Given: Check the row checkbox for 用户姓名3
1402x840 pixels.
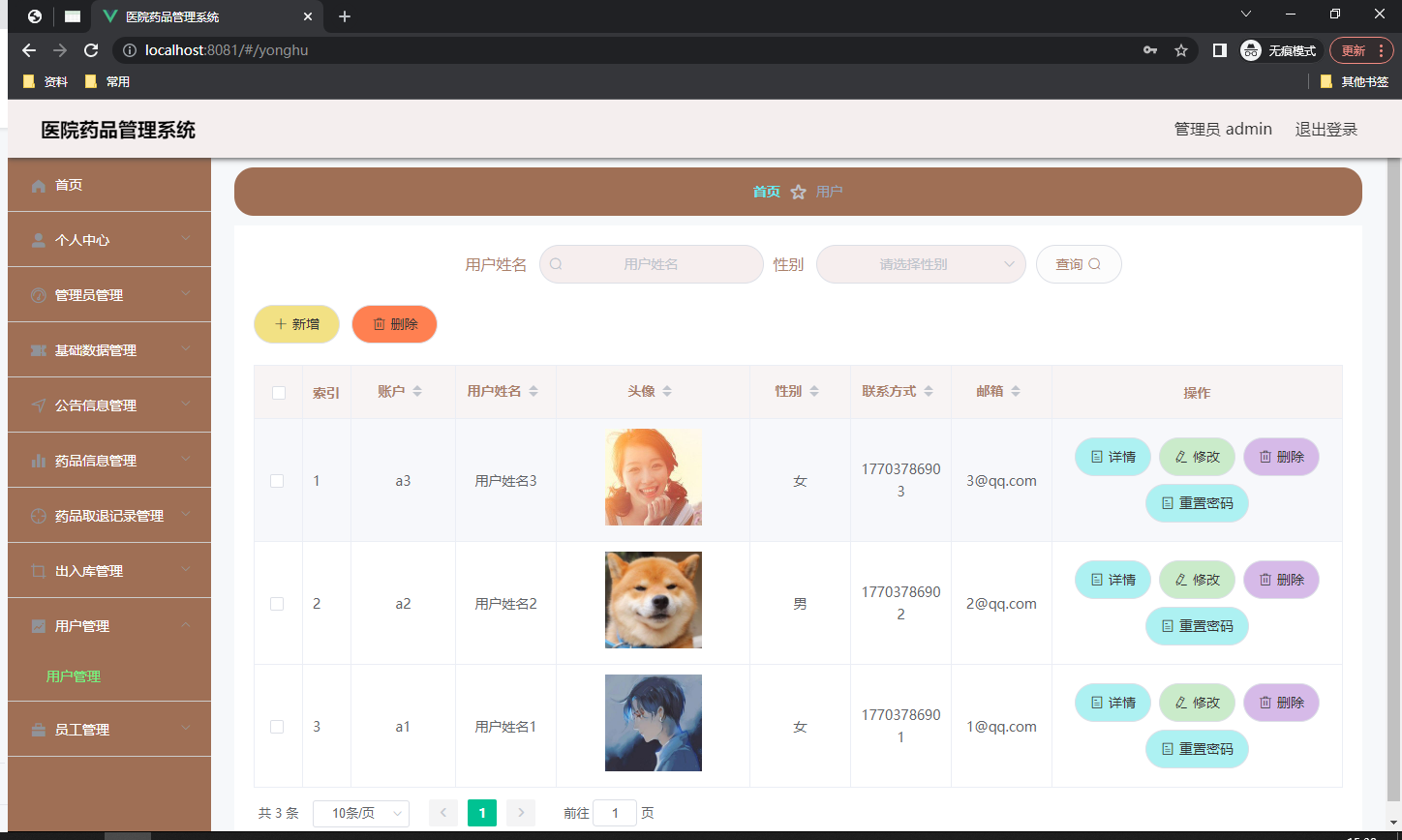Looking at the screenshot, I should [278, 480].
